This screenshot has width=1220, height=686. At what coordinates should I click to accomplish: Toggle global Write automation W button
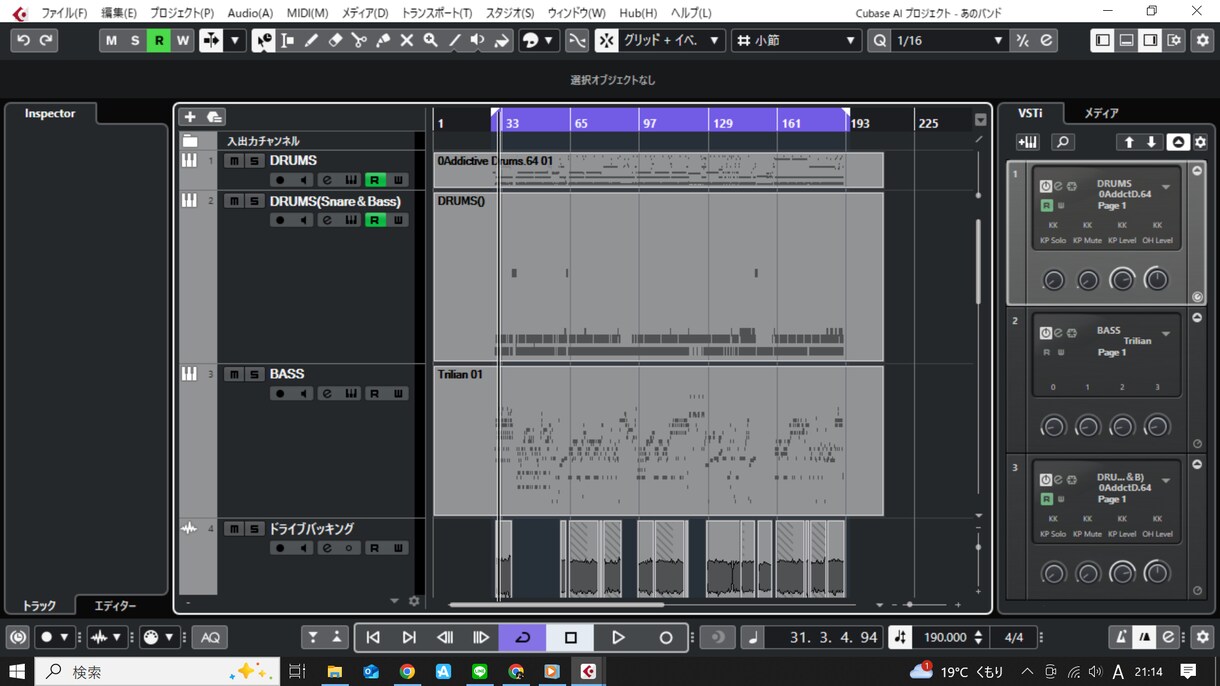tap(182, 40)
